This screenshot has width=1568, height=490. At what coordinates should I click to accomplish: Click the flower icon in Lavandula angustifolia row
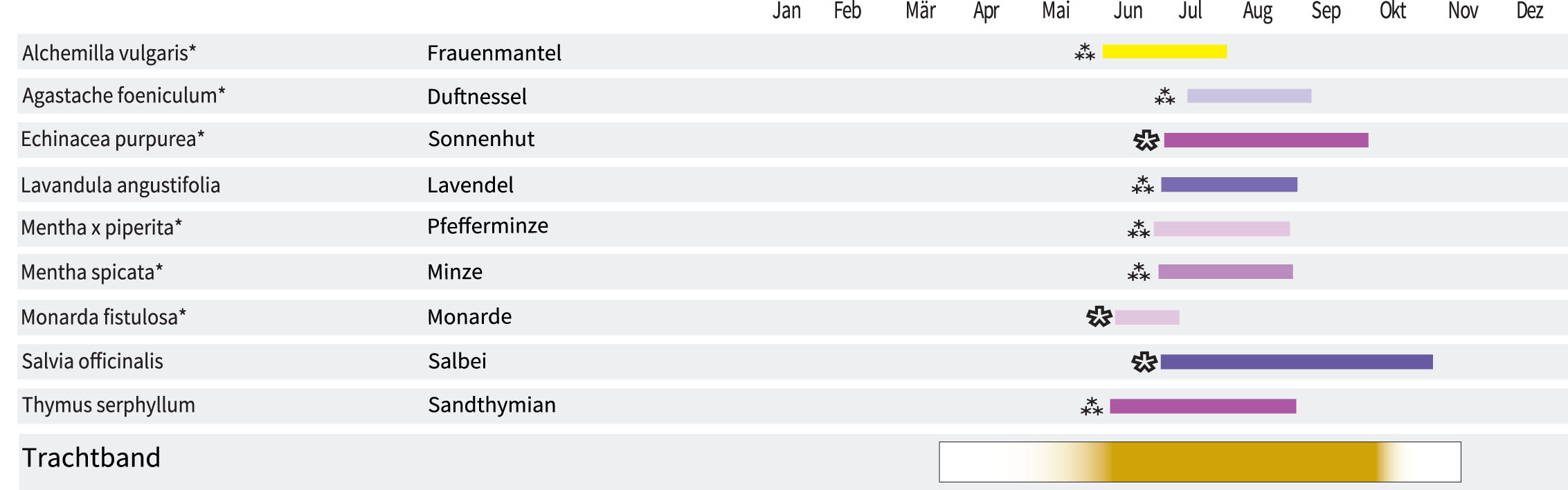(x=1142, y=185)
